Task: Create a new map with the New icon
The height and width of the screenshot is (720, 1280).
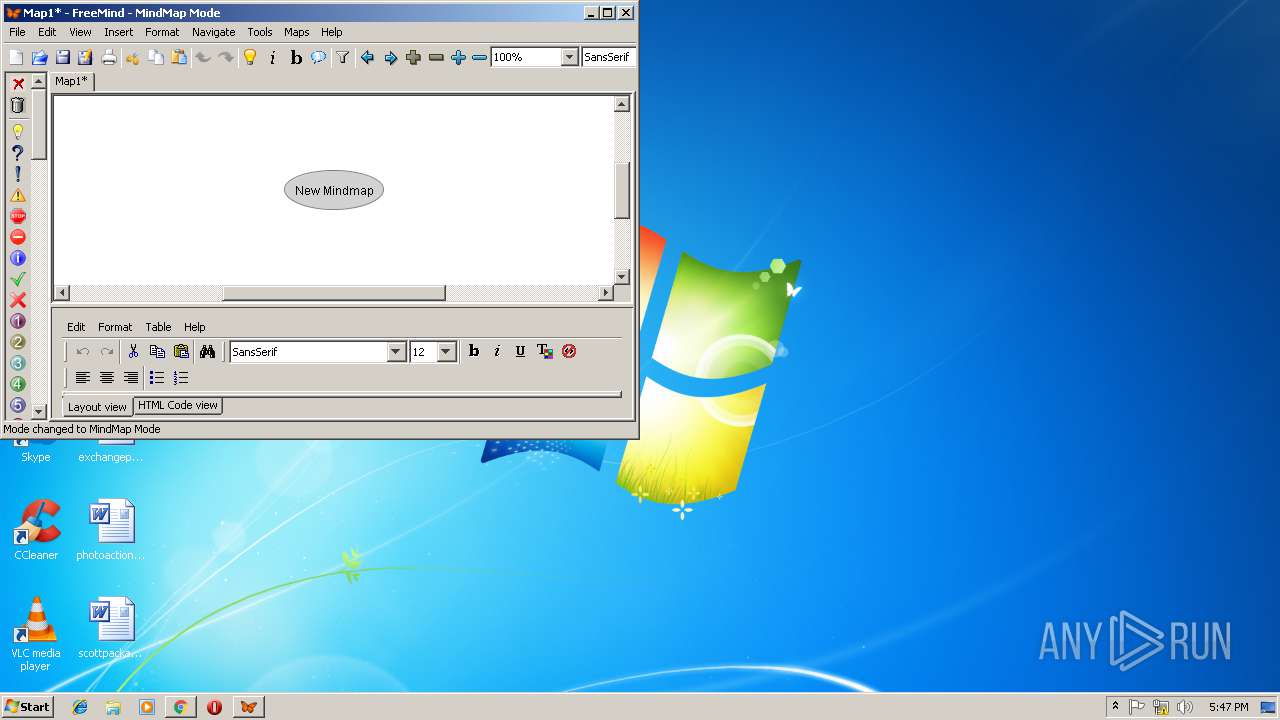Action: click(x=16, y=57)
